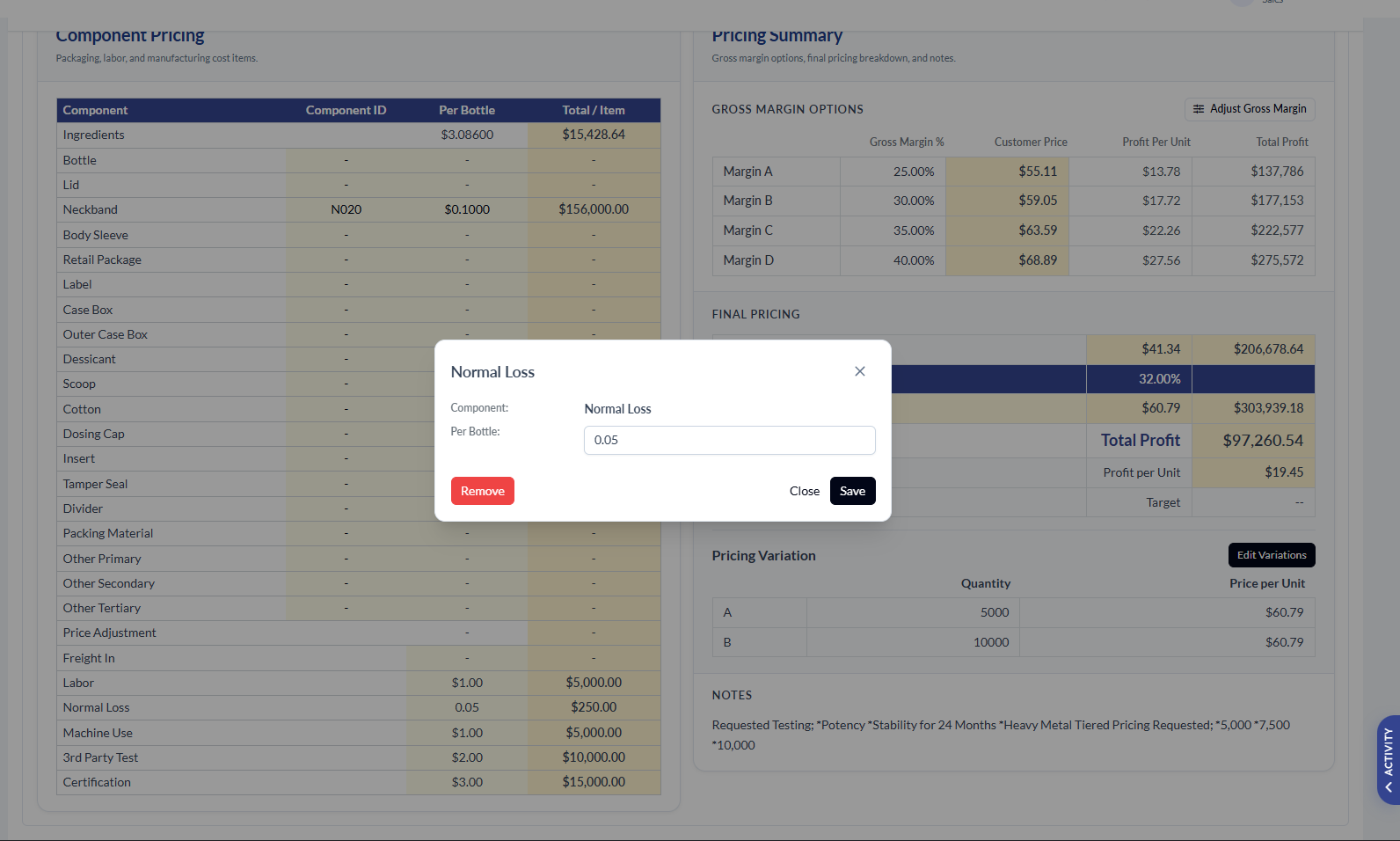
Task: Select Margin B customer price $59.05
Action: click(1007, 201)
